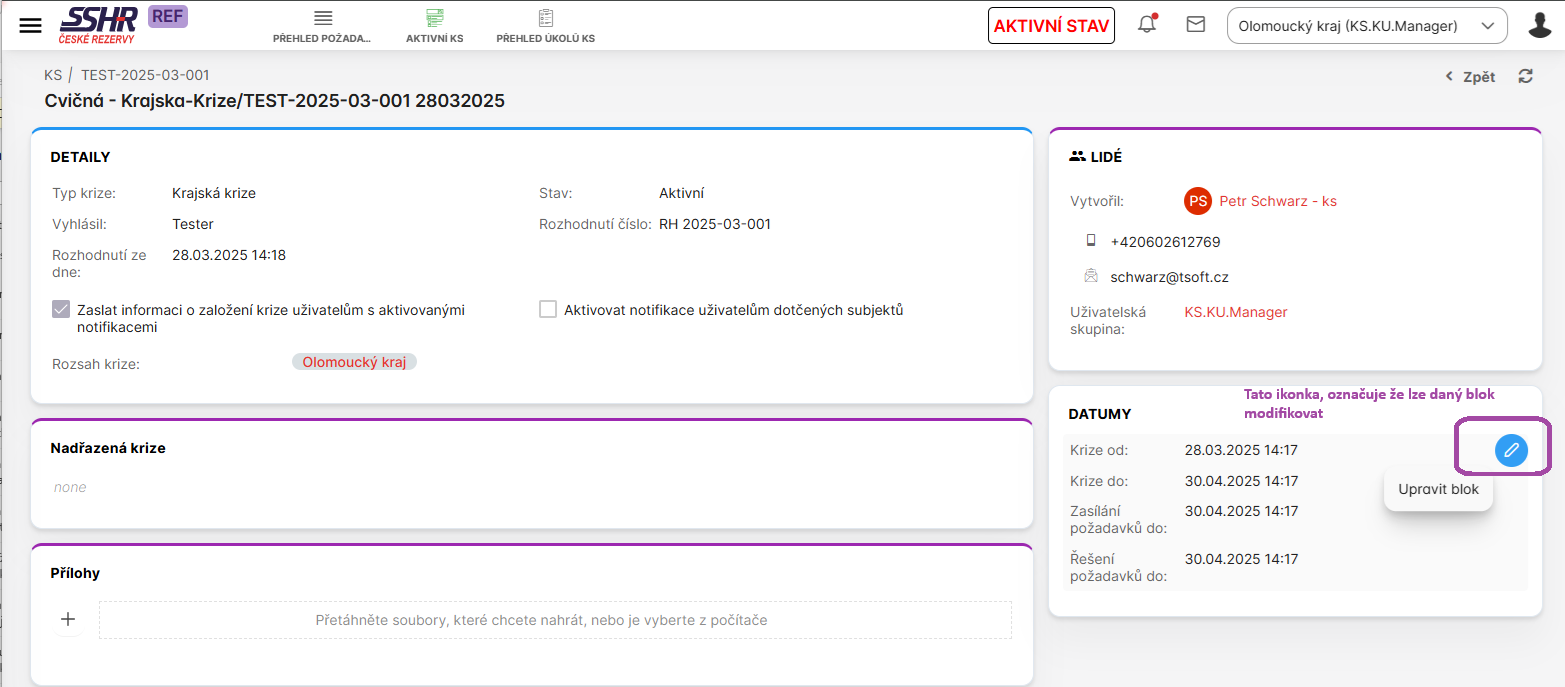Click the file drop zone in Přílohy

(555, 620)
